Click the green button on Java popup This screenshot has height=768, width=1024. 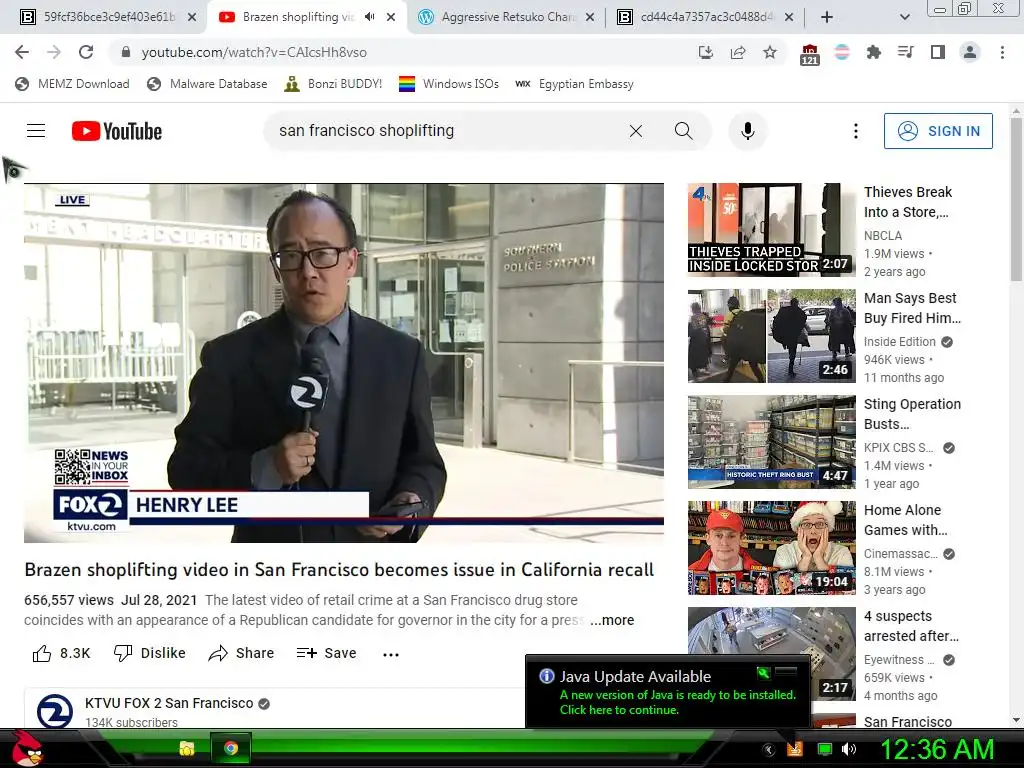(763, 672)
